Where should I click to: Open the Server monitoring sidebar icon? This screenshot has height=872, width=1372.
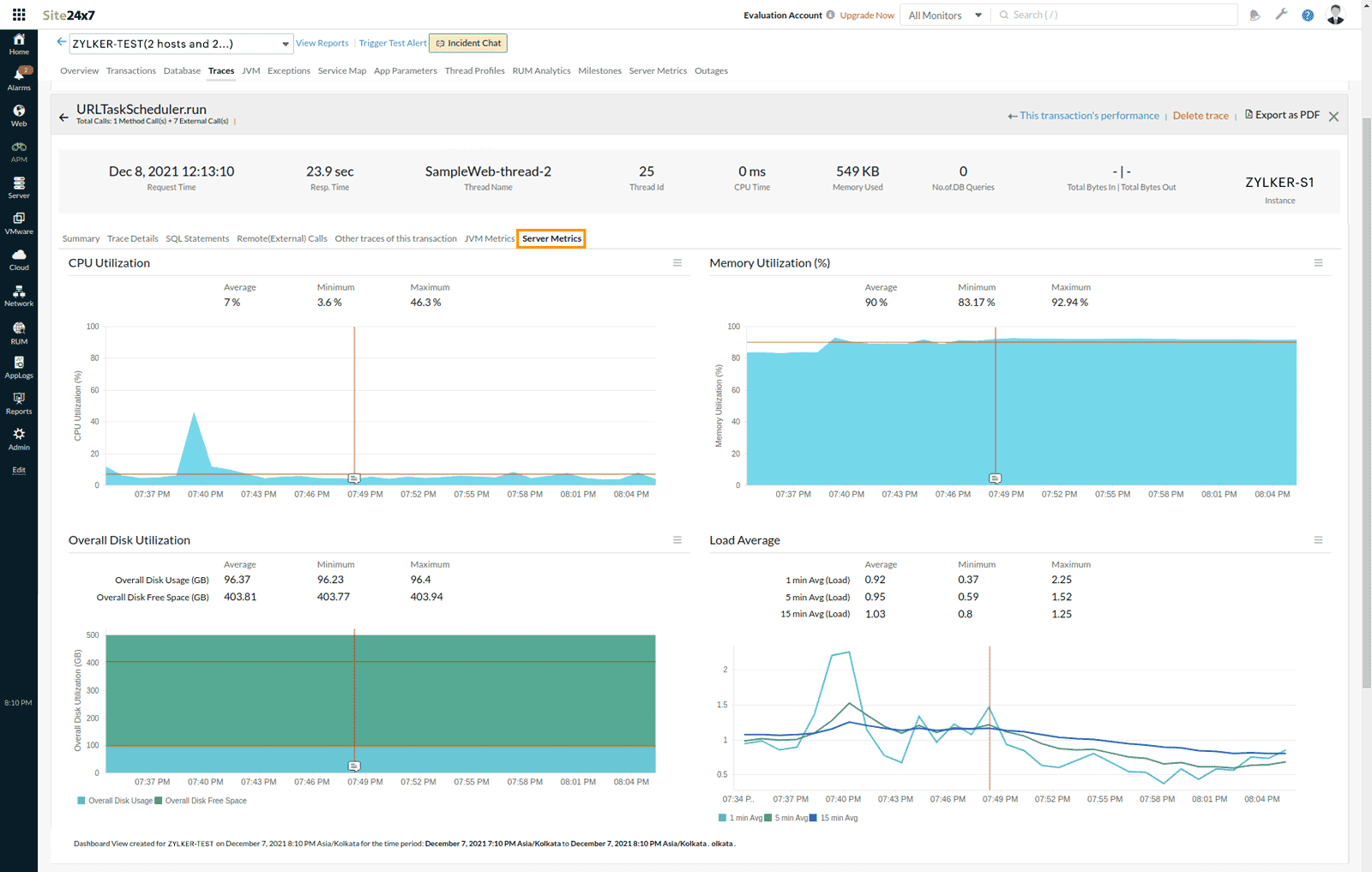click(19, 187)
